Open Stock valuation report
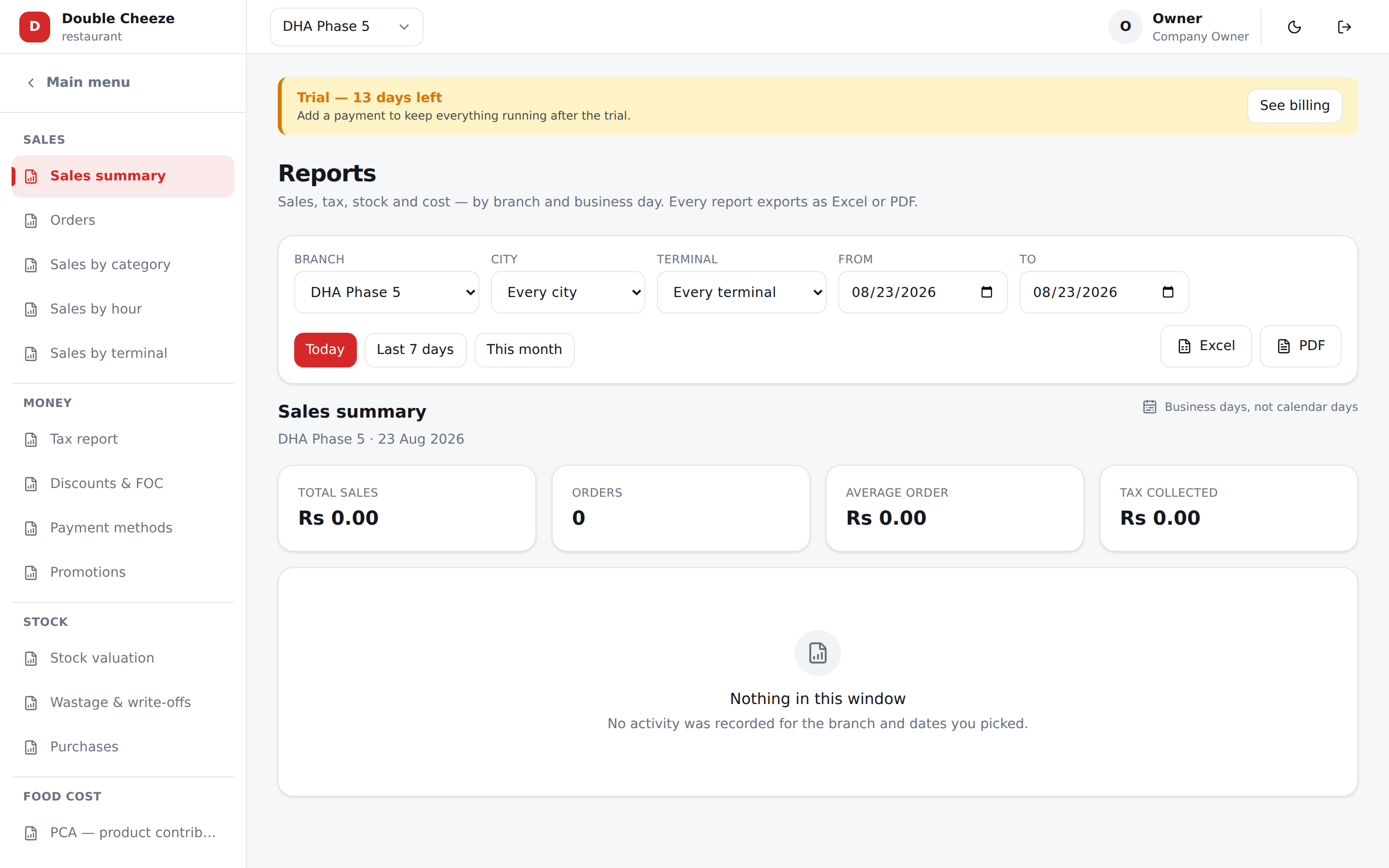 coord(123,658)
